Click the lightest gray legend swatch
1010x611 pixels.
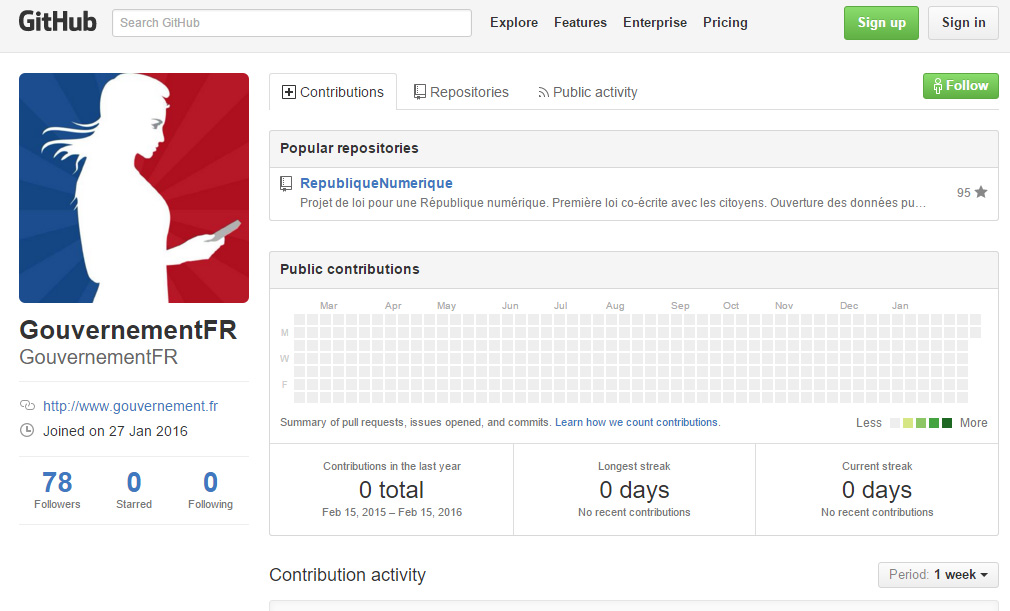click(x=895, y=423)
